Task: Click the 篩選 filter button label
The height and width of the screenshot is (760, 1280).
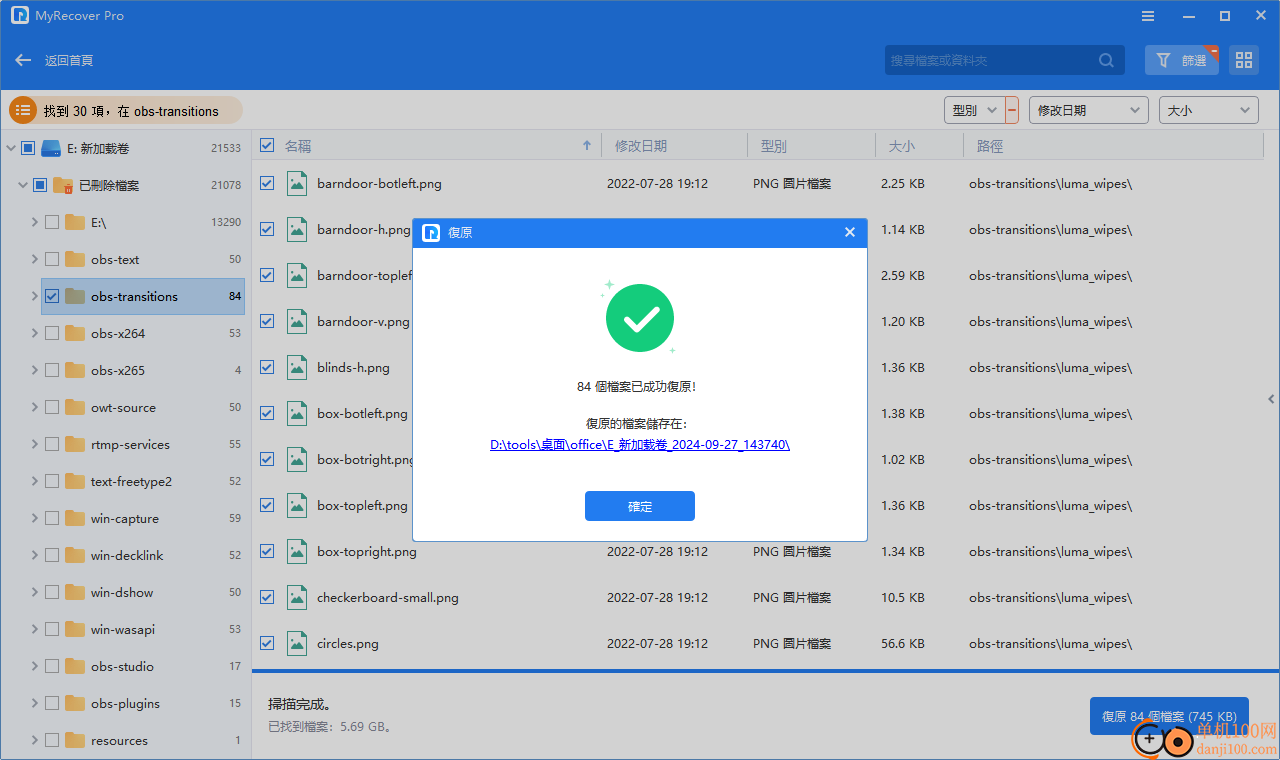Action: pos(1194,61)
